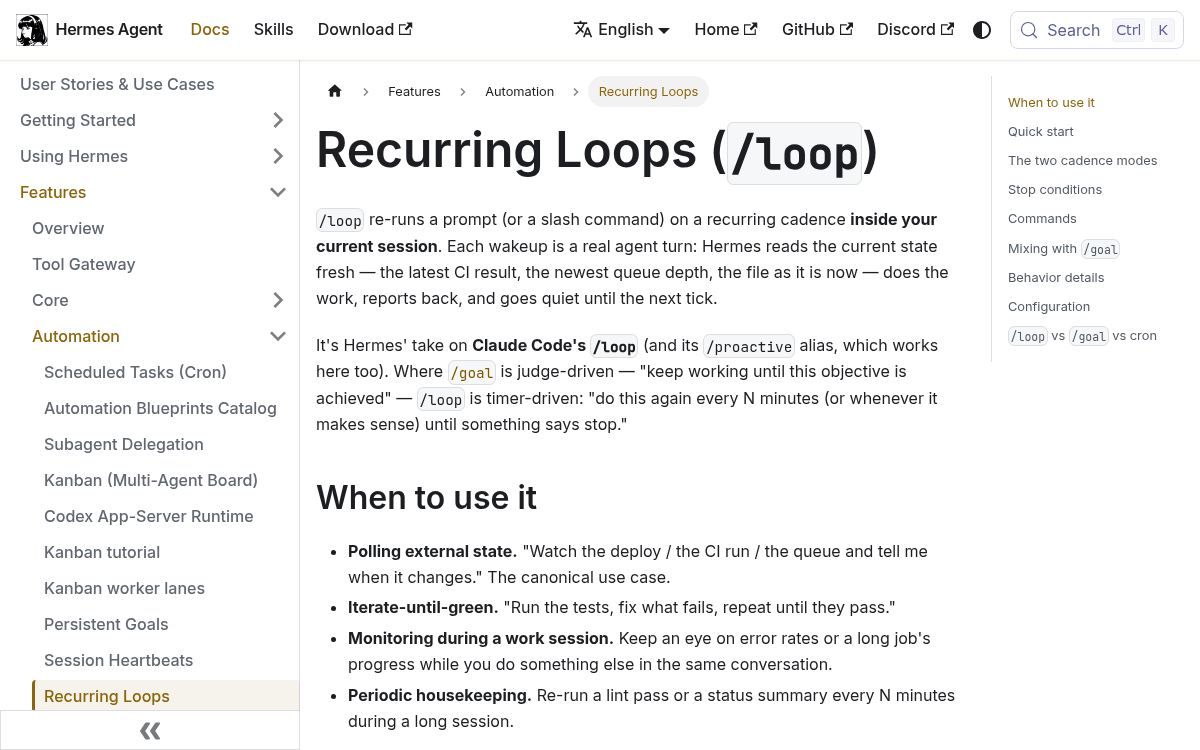The image size is (1200, 750).
Task: Toggle dark and light mode
Action: click(x=982, y=30)
